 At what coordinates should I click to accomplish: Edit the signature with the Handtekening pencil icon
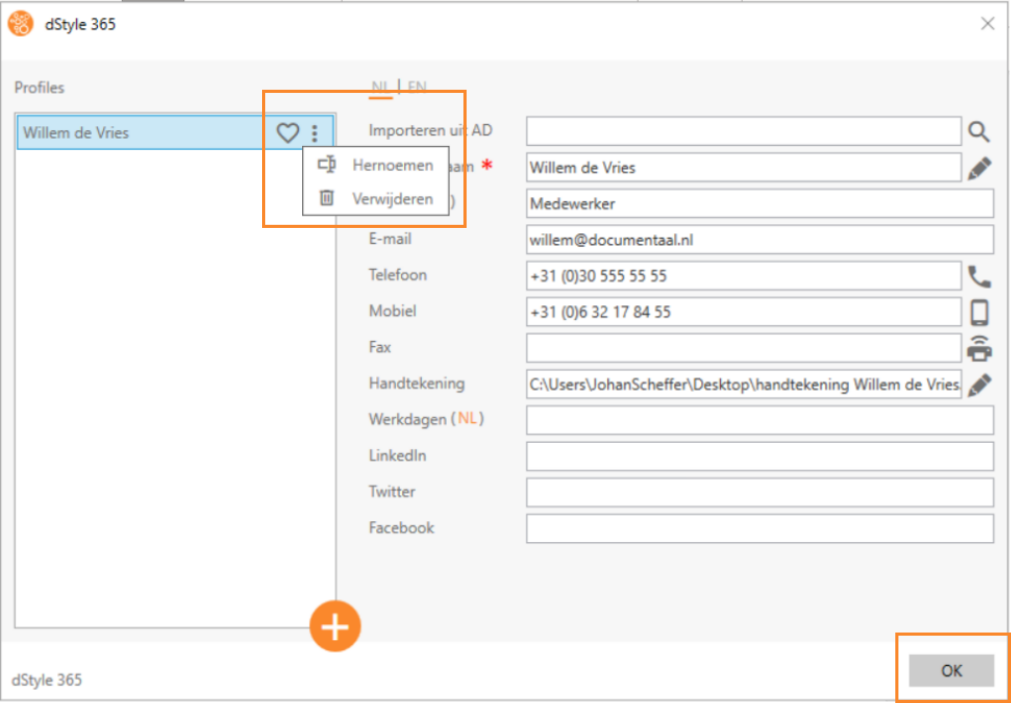(x=979, y=385)
